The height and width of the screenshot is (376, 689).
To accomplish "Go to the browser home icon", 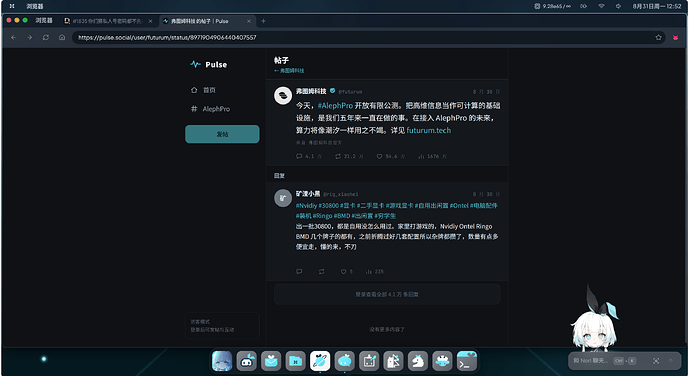I will [62, 38].
